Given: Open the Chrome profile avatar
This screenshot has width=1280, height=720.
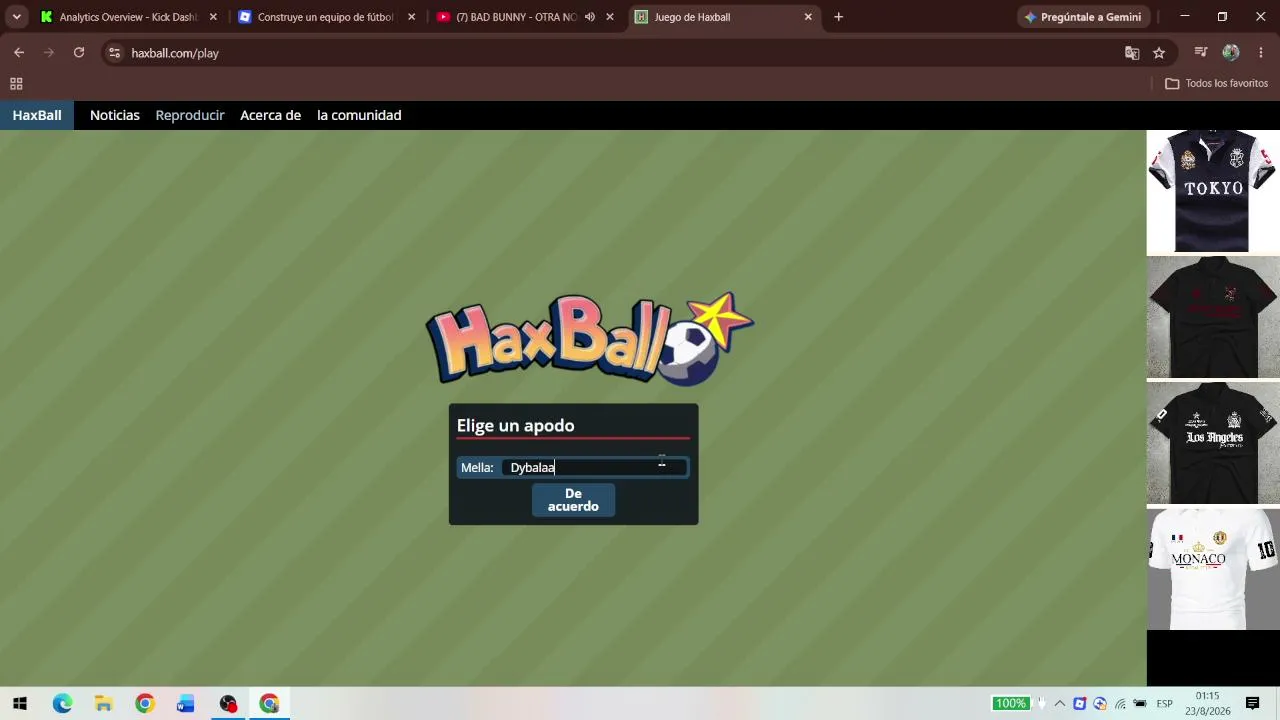Looking at the screenshot, I should pos(1231,53).
